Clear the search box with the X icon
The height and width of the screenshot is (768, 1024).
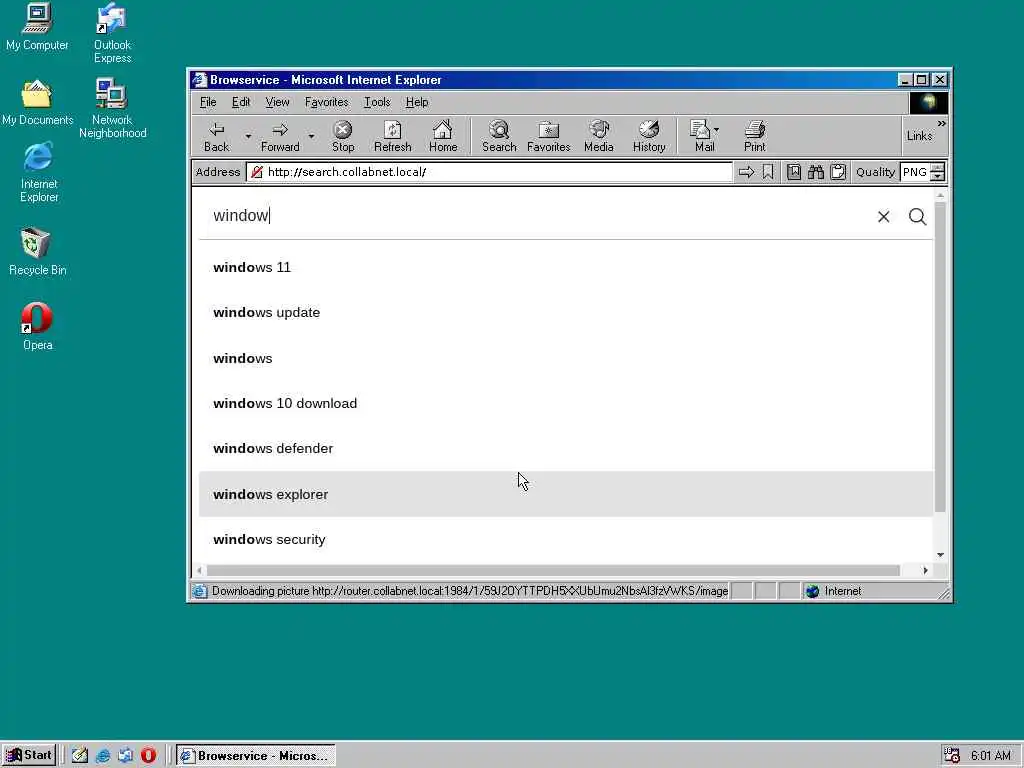click(884, 217)
